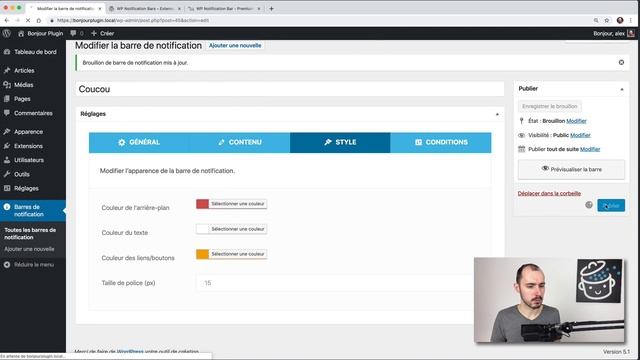Click the white text color swatch
The height and width of the screenshot is (360, 640).
[x=202, y=229]
